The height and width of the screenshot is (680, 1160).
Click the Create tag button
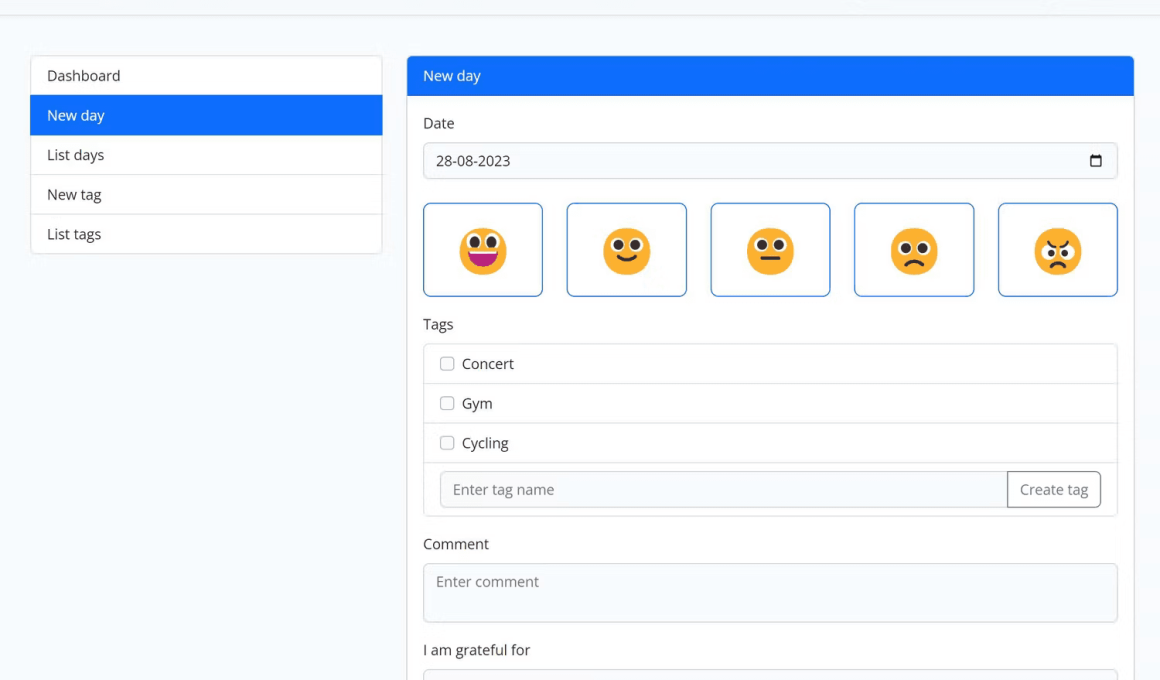tap(1053, 489)
